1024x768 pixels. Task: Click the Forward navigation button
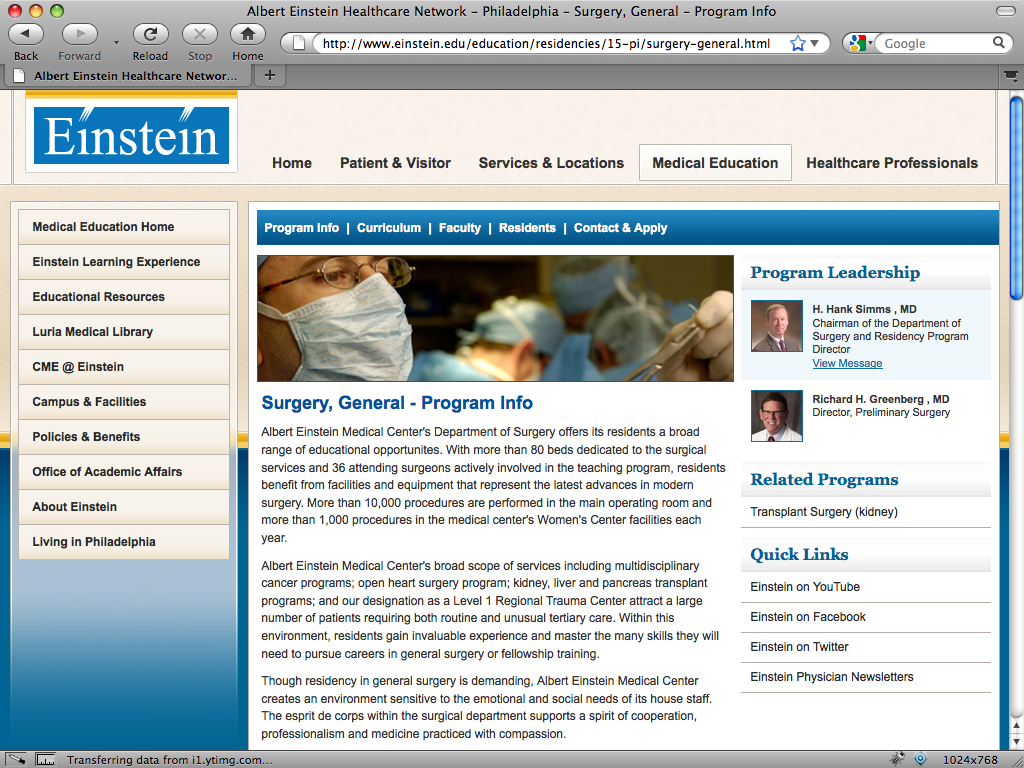coord(80,34)
